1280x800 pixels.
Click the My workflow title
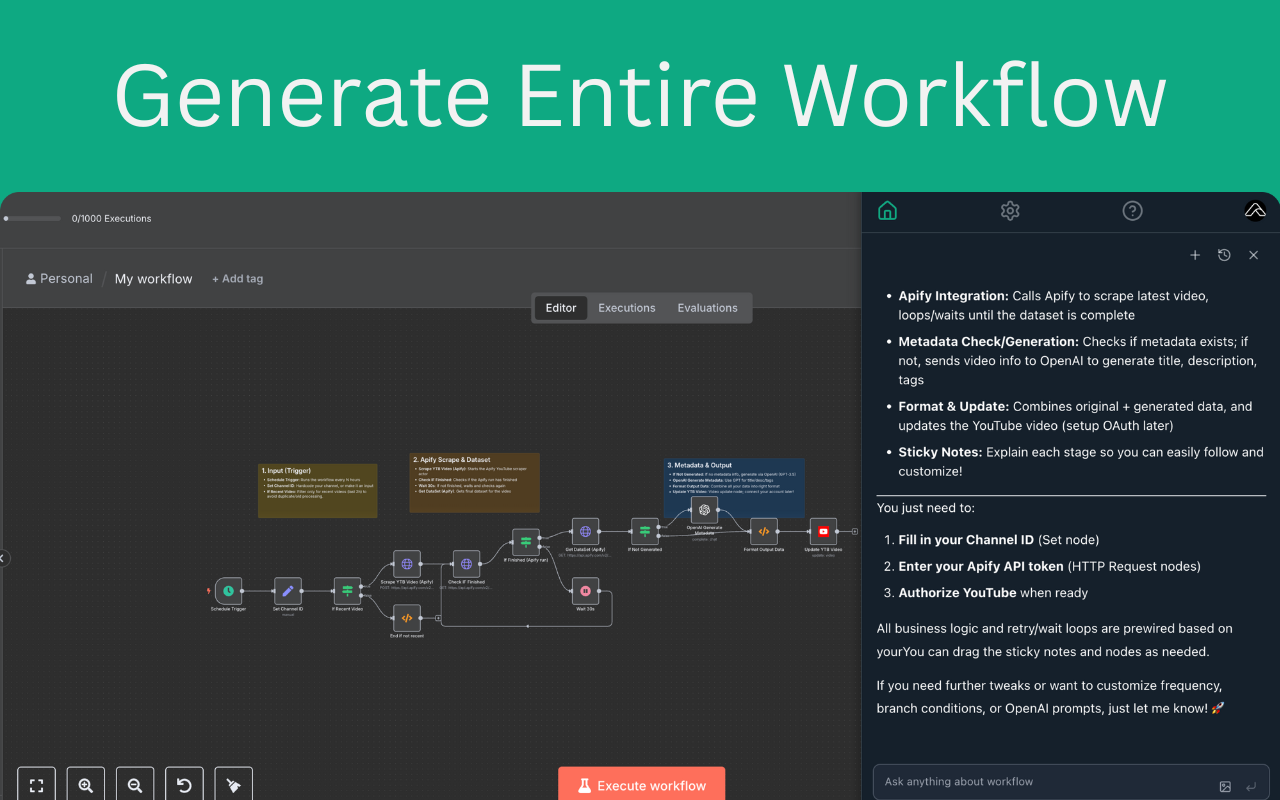point(153,279)
